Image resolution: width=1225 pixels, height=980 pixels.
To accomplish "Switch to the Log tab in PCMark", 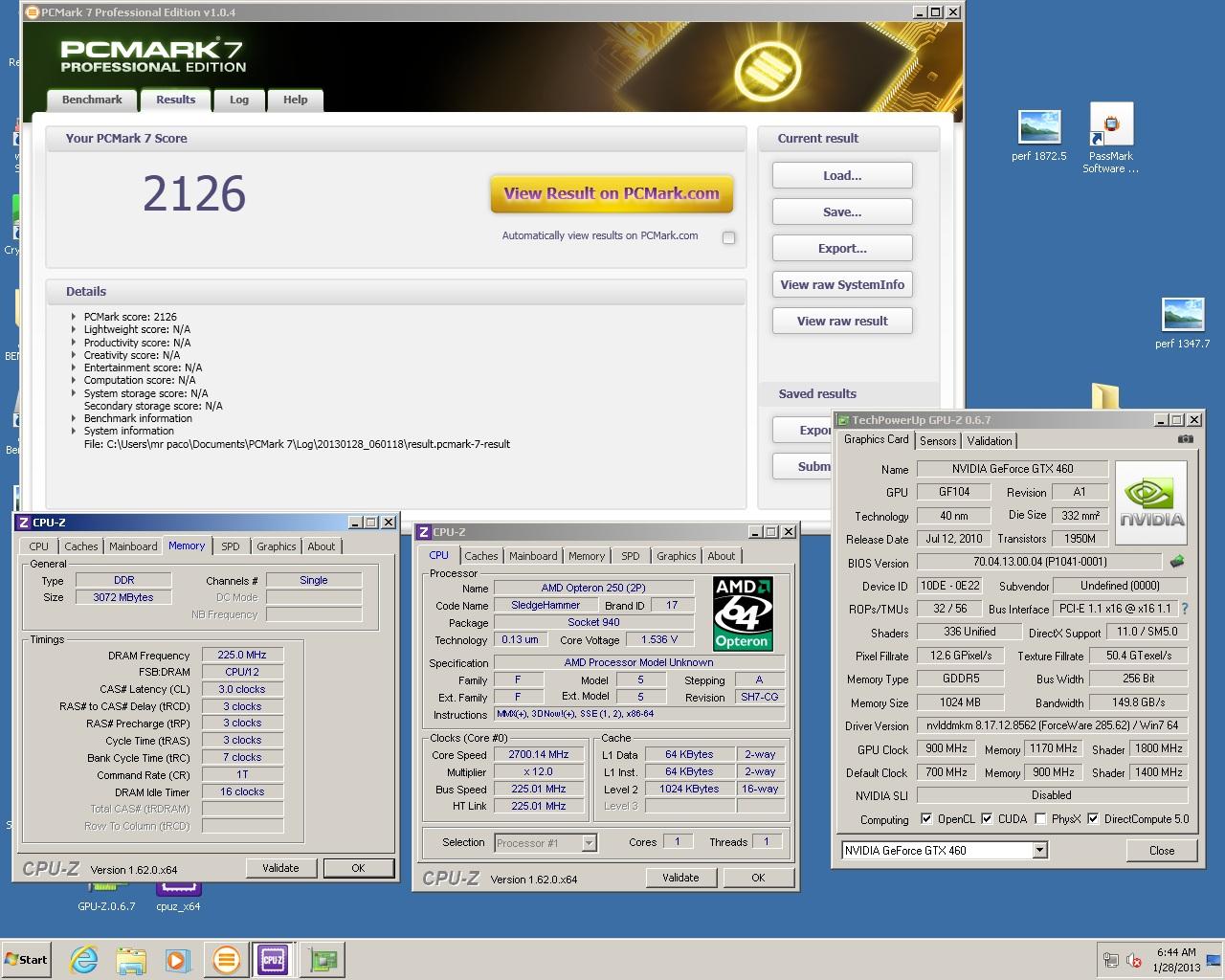I will [239, 100].
